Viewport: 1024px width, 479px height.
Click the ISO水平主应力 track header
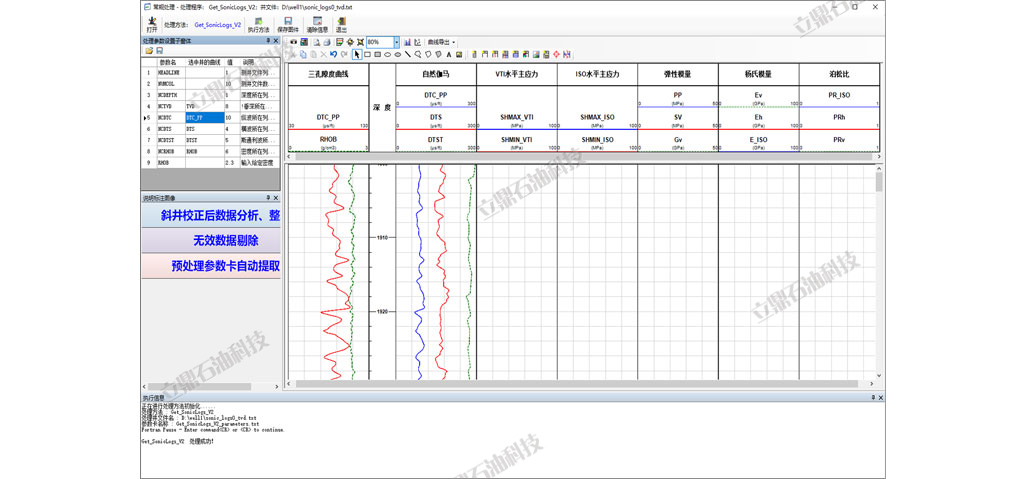click(x=598, y=74)
